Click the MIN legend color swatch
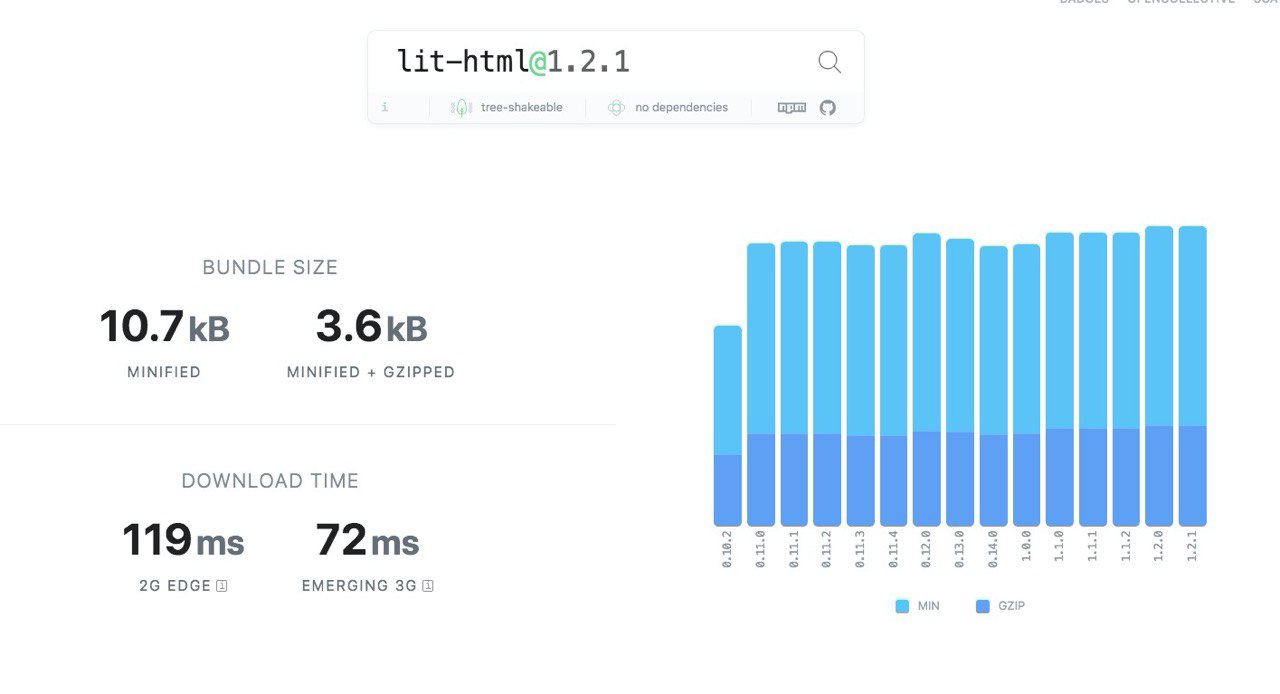Viewport: 1280px width, 694px height. click(902, 606)
